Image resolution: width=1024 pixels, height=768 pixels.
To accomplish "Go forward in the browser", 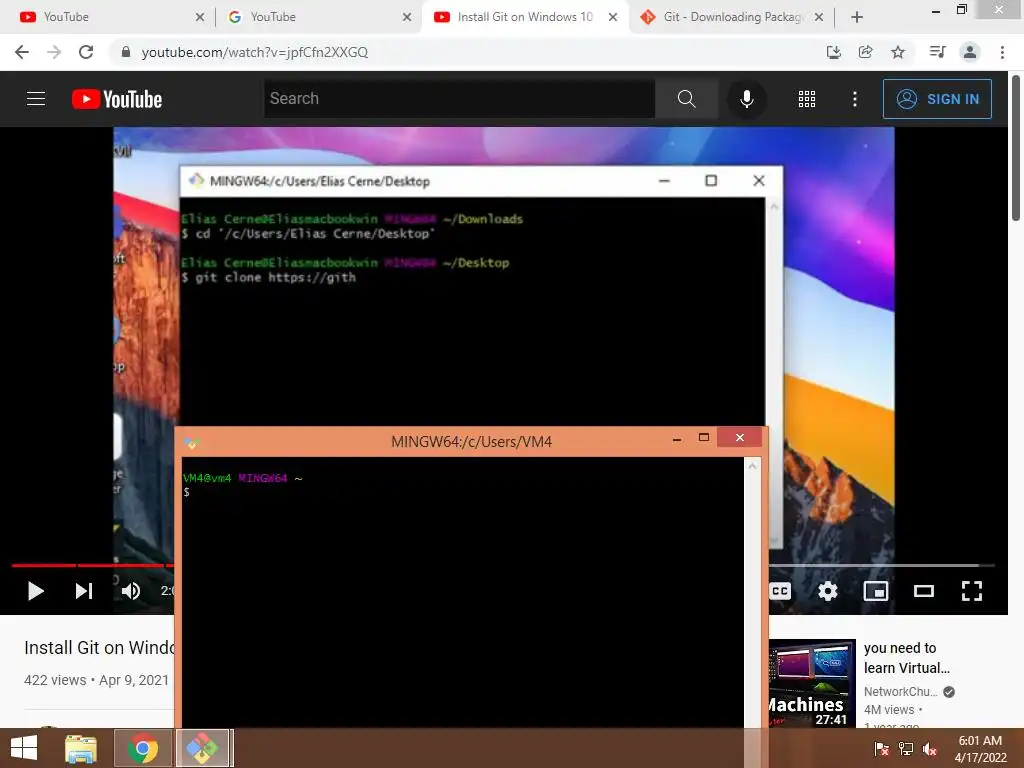I will point(54,52).
